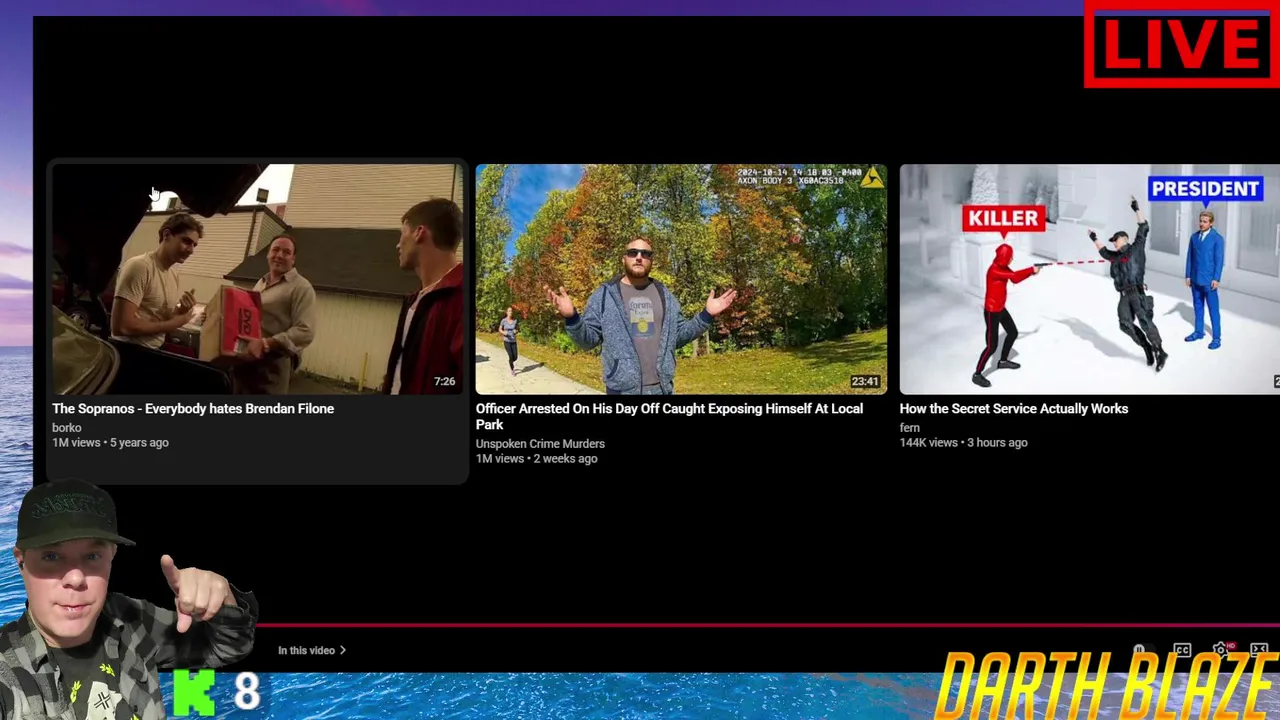
Task: Click the Sopranos - Everybody hates Brendan Filone title
Action: click(193, 408)
